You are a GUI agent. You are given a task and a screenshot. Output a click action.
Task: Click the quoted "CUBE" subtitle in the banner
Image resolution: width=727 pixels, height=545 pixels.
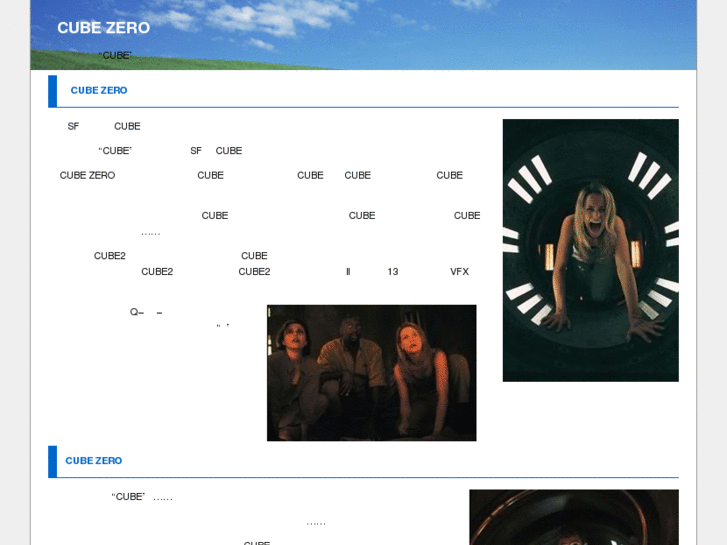115,56
